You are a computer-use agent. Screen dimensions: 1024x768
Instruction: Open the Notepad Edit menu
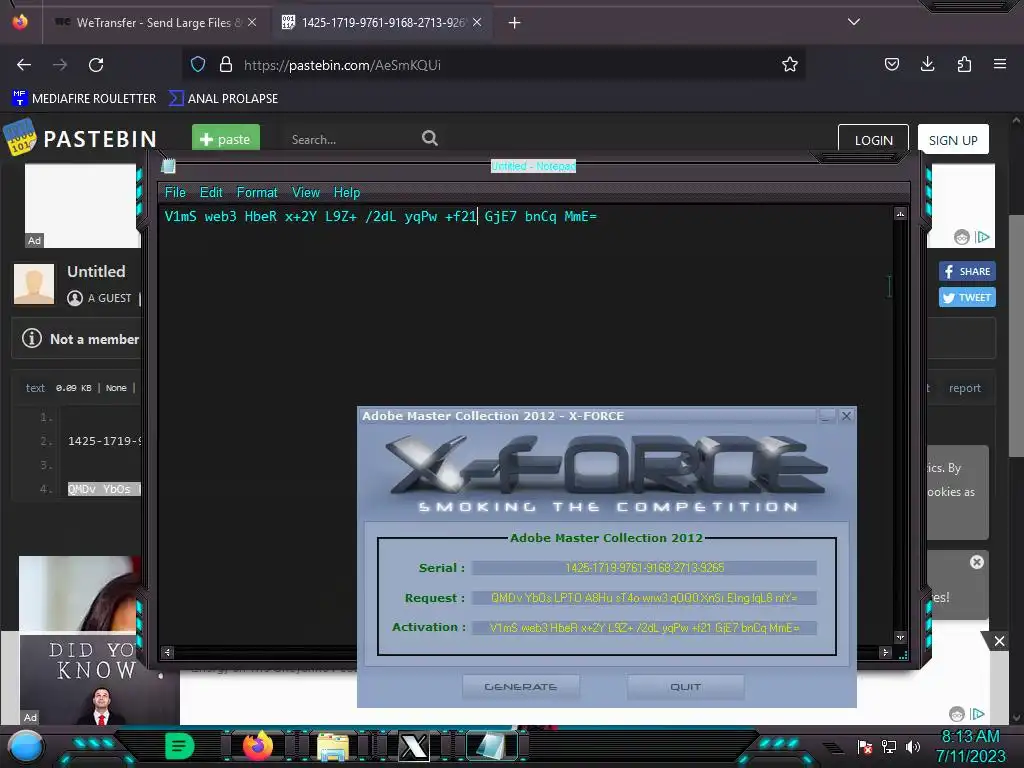pos(211,193)
